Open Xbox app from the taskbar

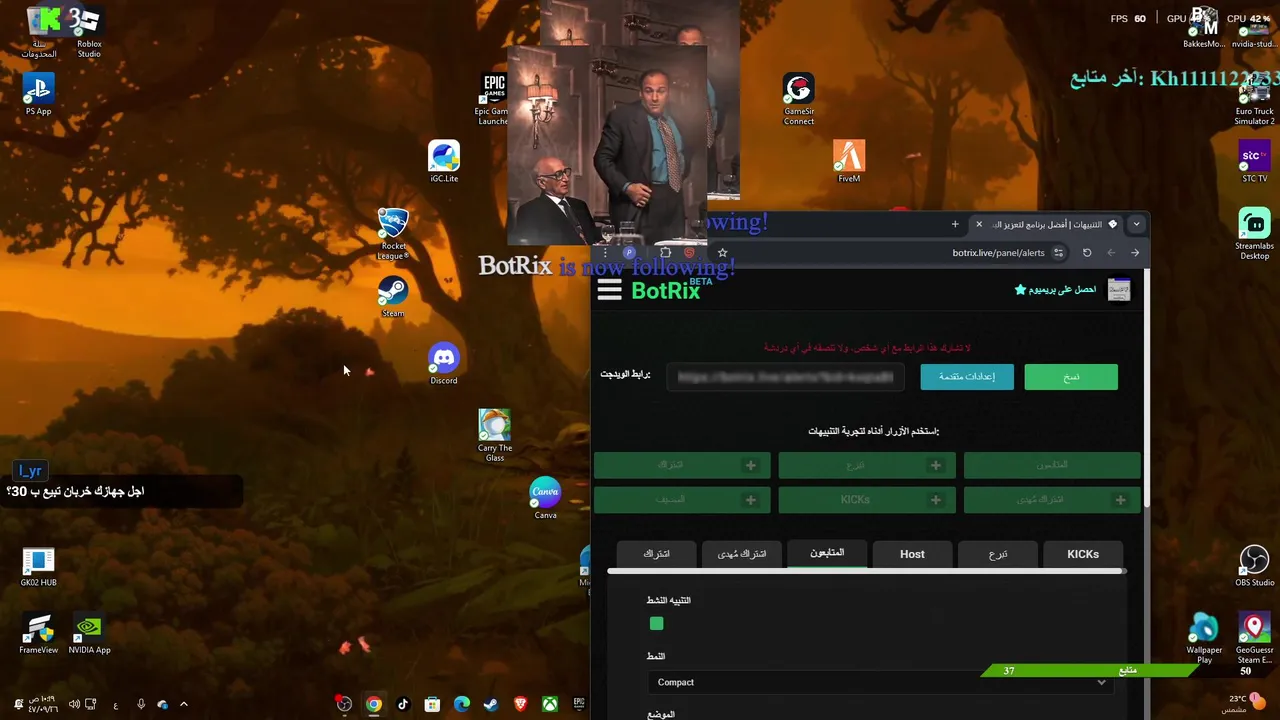pos(550,704)
